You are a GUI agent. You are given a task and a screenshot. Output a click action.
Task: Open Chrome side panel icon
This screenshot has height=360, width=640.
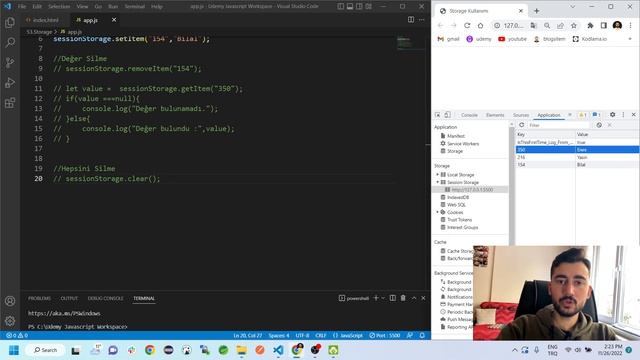[x=604, y=25]
